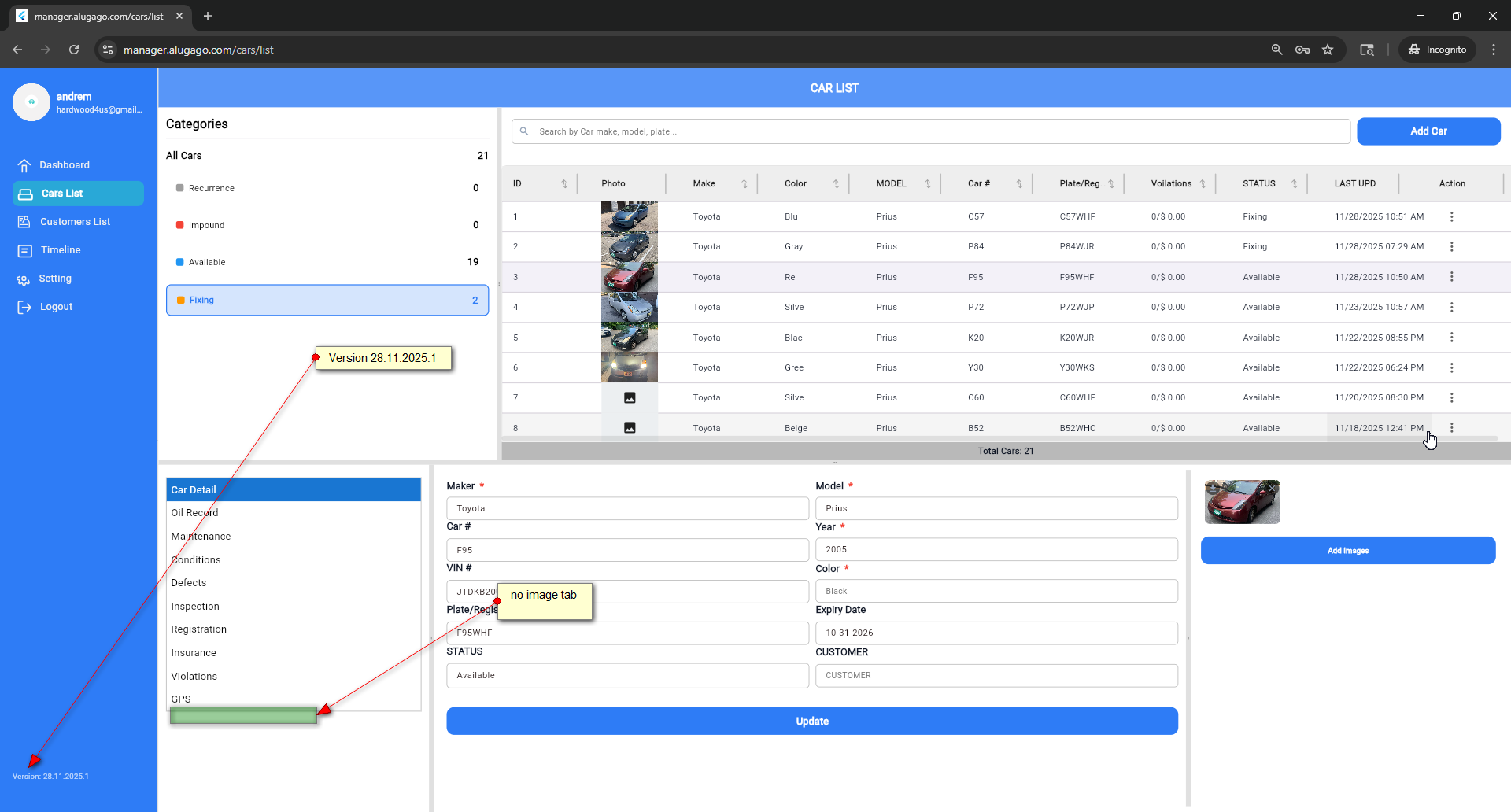Bookmark this page with star icon
Screen dimensions: 1511x812
pyautogui.click(x=1328, y=50)
